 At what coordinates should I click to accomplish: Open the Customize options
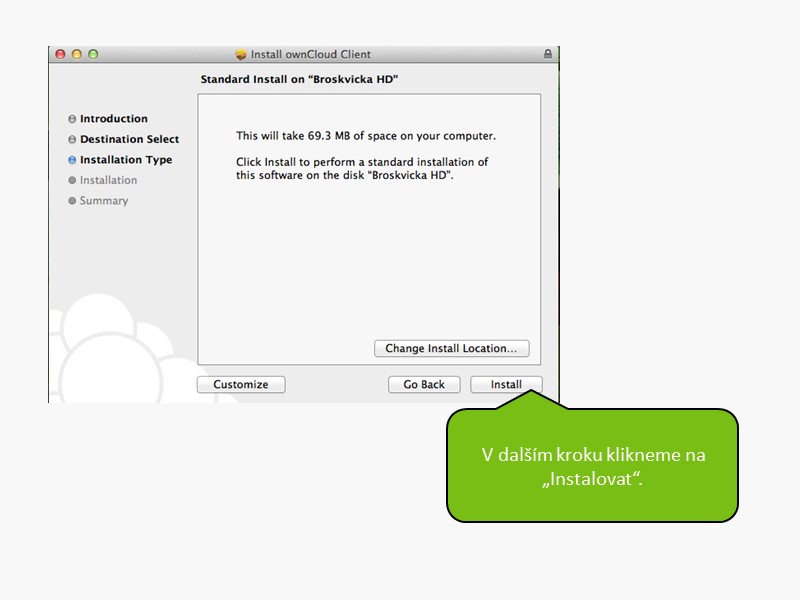click(241, 384)
